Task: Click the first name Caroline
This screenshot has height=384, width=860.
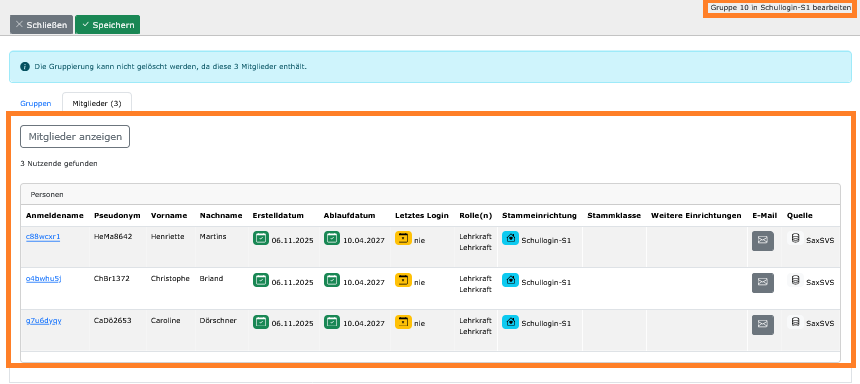Action: 166,321
